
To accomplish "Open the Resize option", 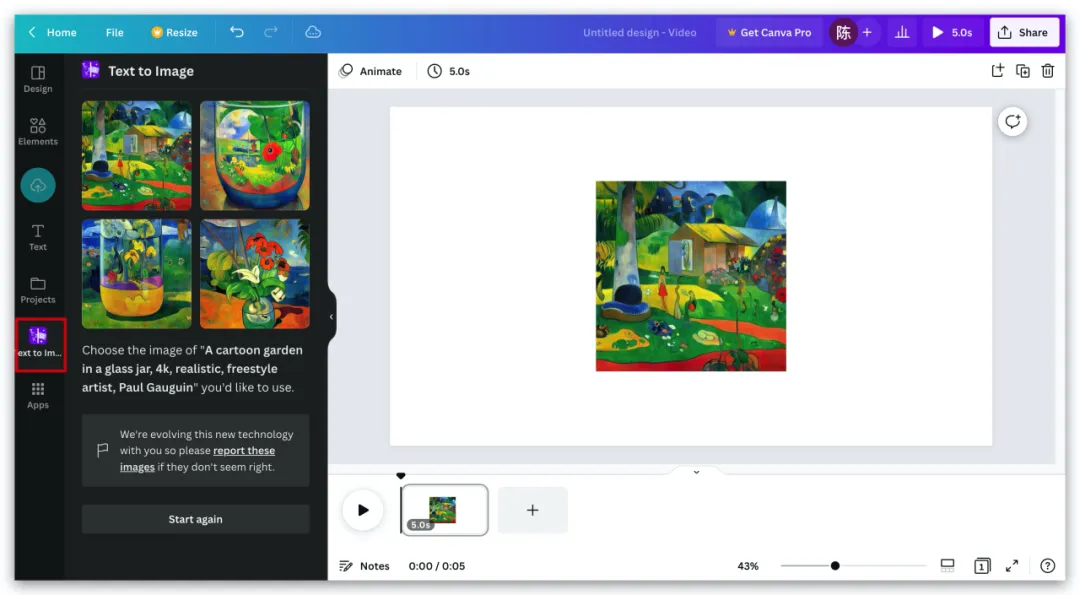I will tap(174, 32).
